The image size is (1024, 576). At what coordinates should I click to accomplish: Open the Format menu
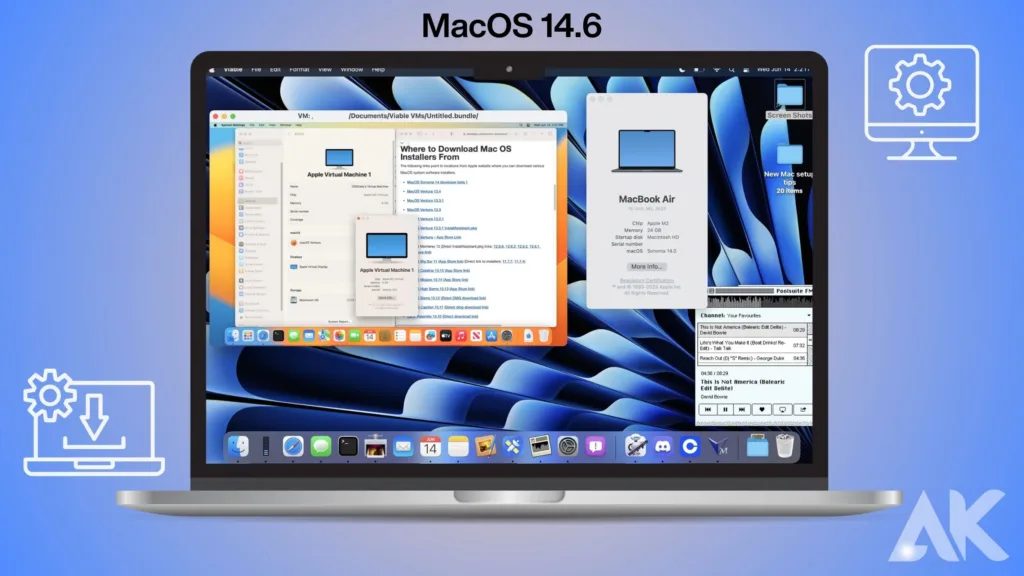pos(299,69)
